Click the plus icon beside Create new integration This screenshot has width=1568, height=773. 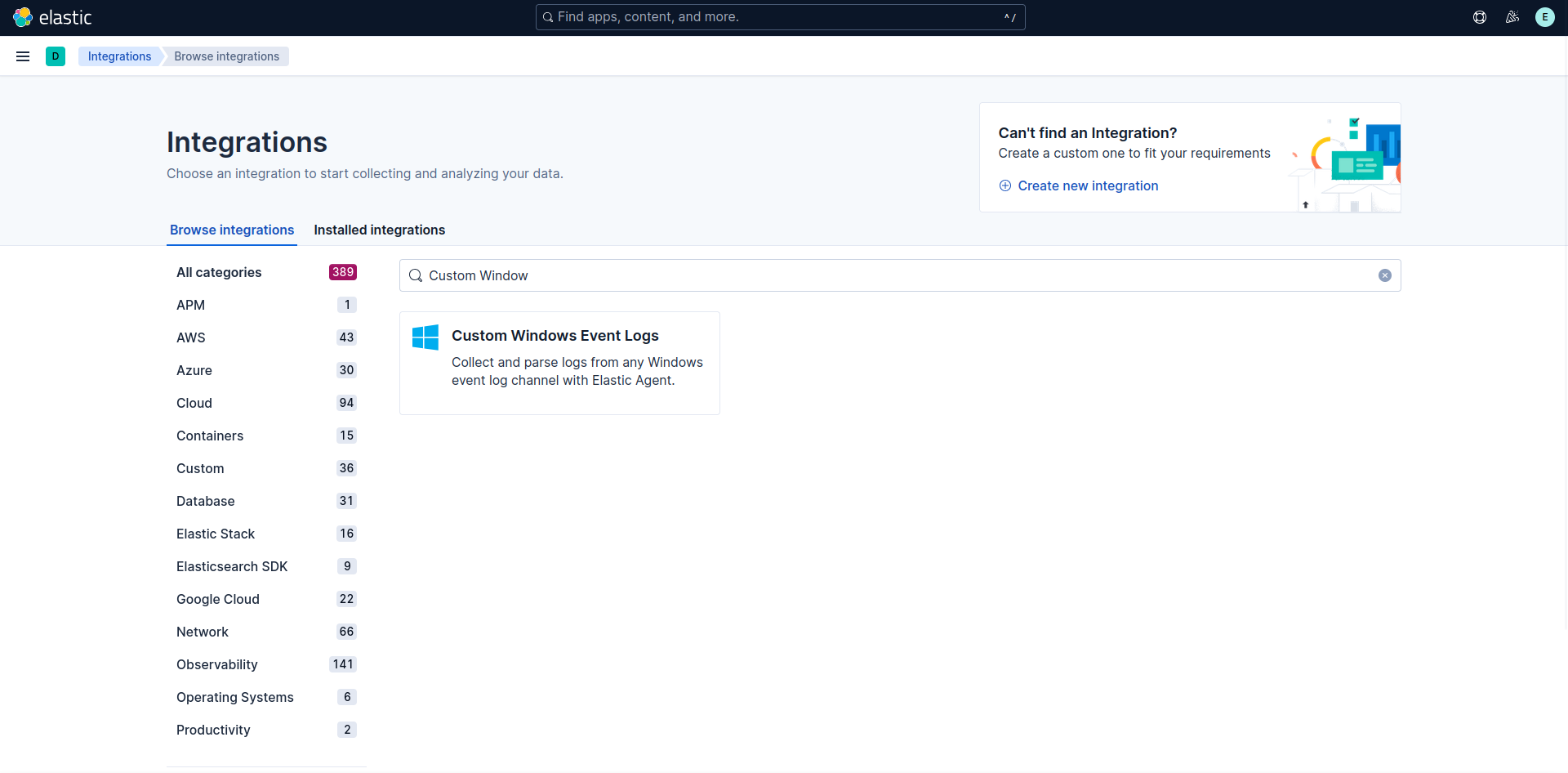pyautogui.click(x=1005, y=185)
